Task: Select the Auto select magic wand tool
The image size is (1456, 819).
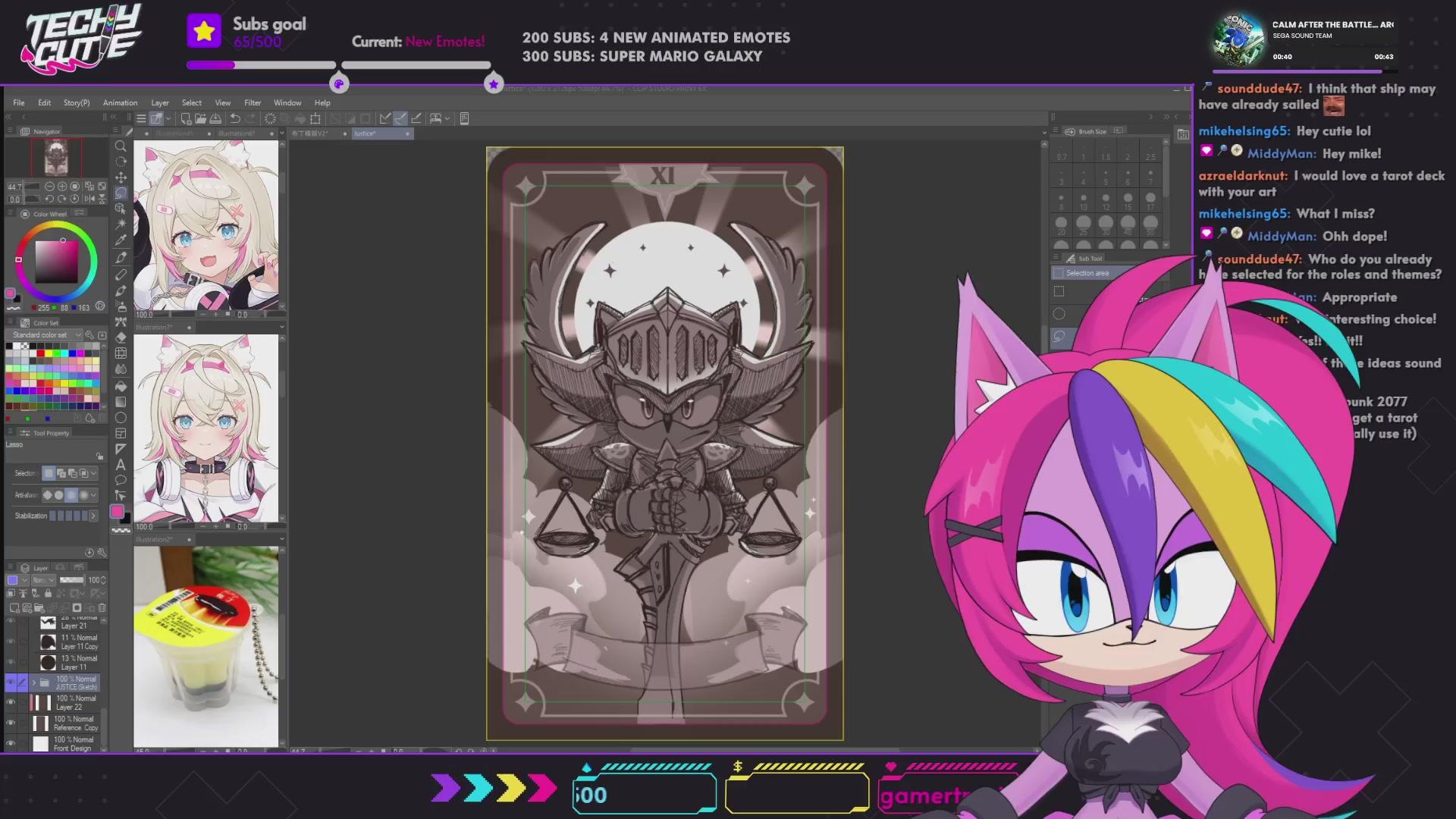Action: pyautogui.click(x=121, y=224)
